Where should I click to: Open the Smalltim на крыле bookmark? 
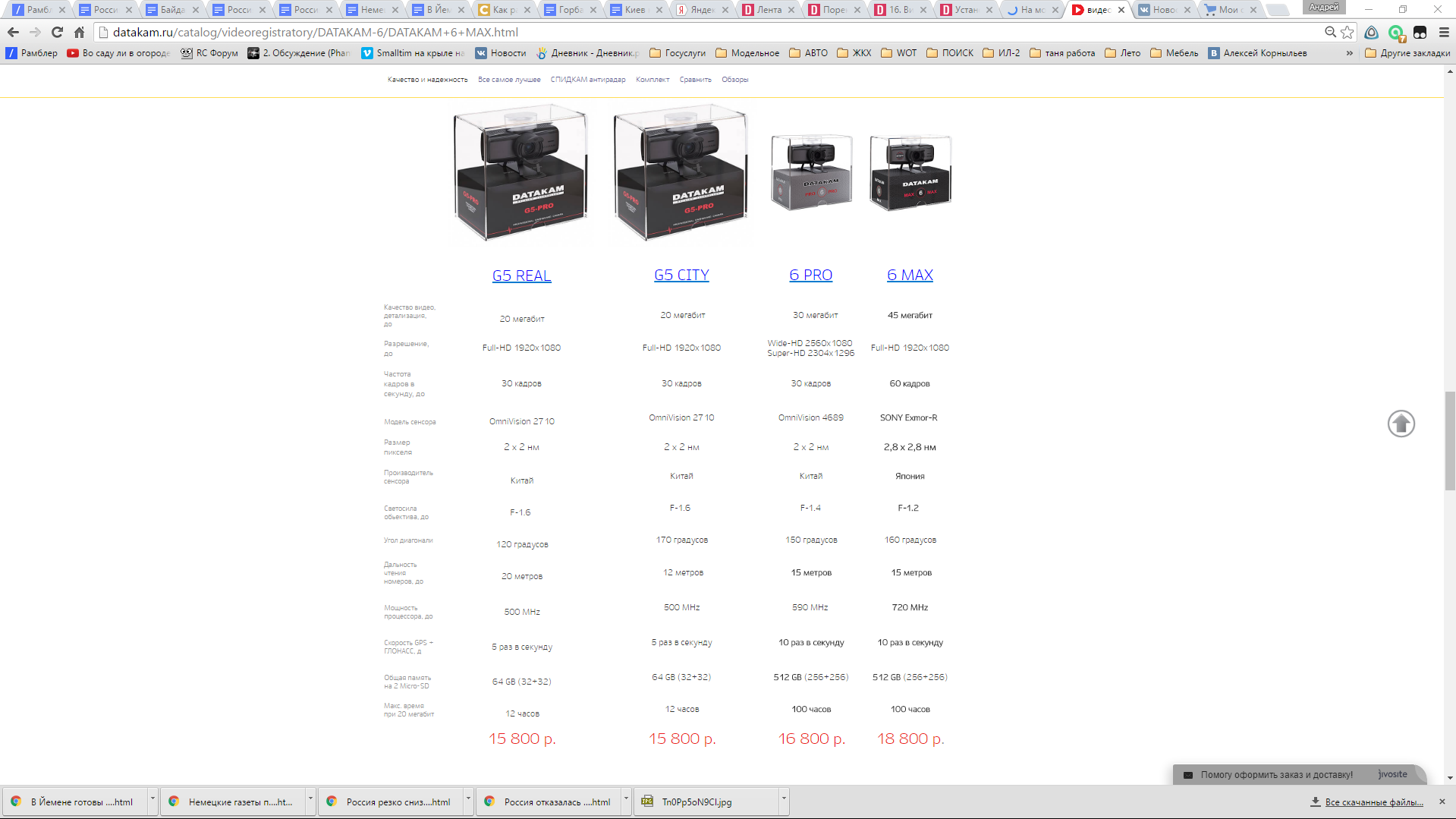click(414, 53)
